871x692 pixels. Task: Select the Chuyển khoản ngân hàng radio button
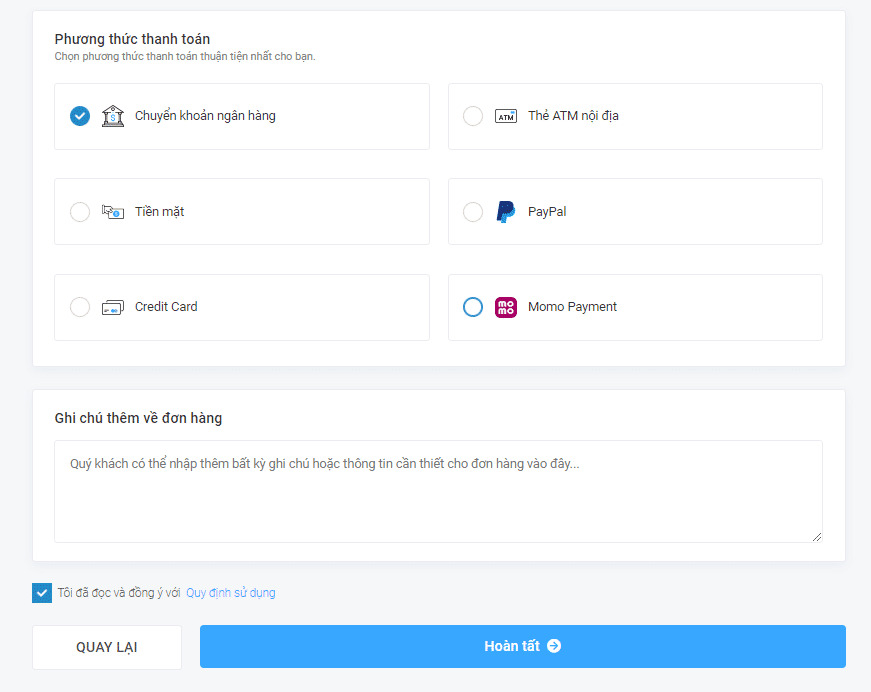(80, 116)
